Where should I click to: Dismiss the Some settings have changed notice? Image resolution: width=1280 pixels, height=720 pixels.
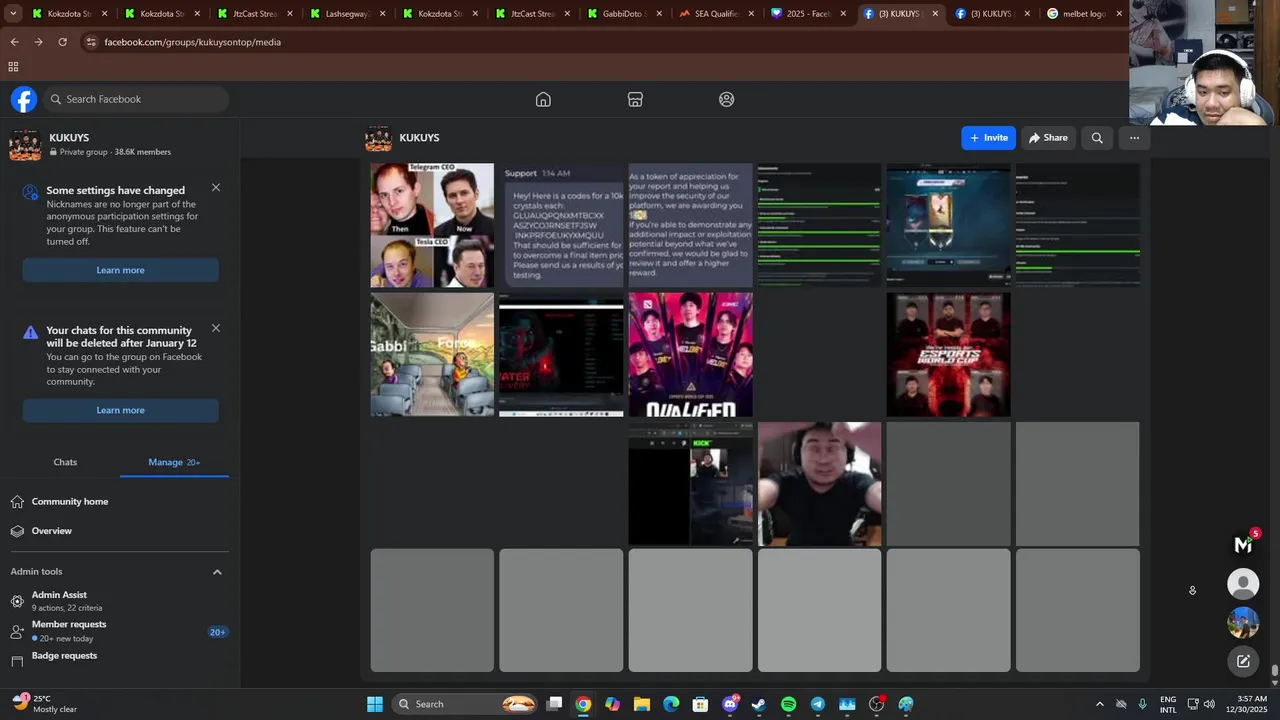pyautogui.click(x=216, y=188)
